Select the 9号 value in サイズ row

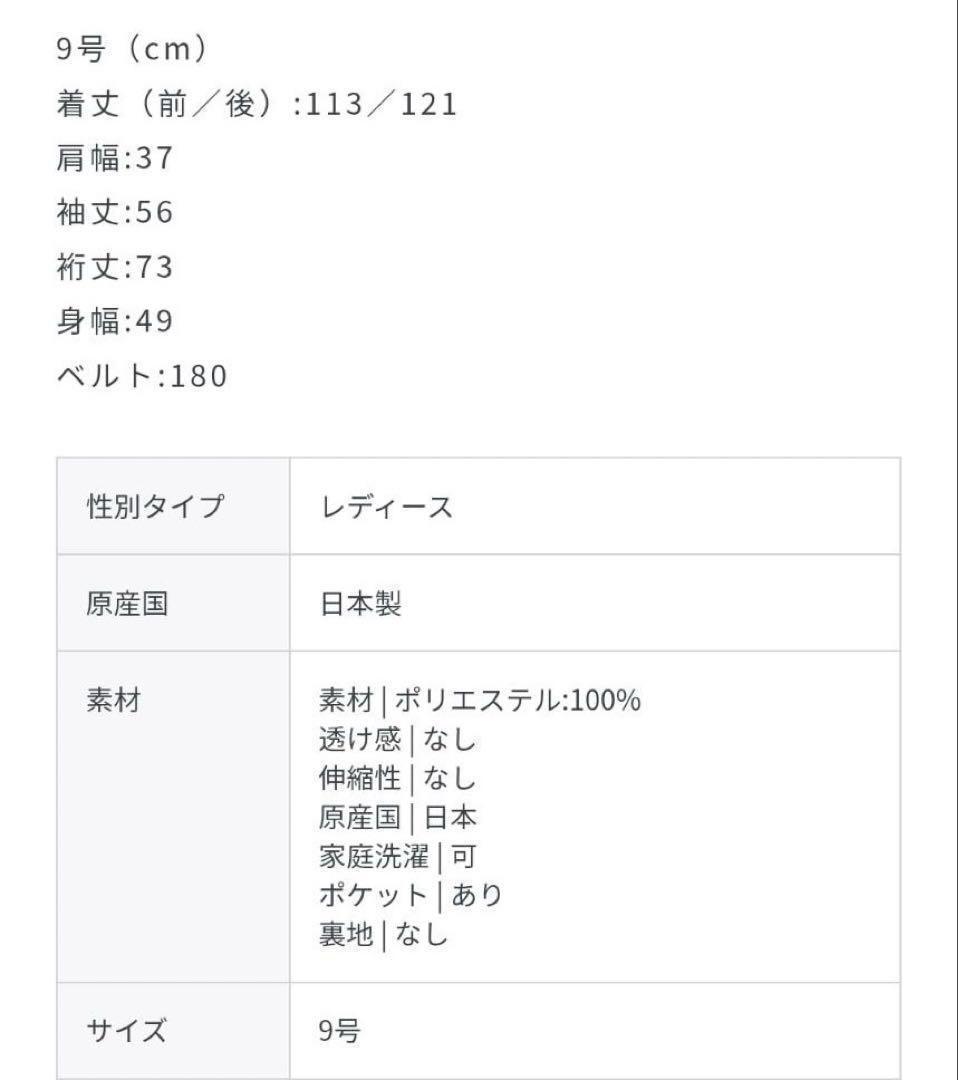point(339,1030)
